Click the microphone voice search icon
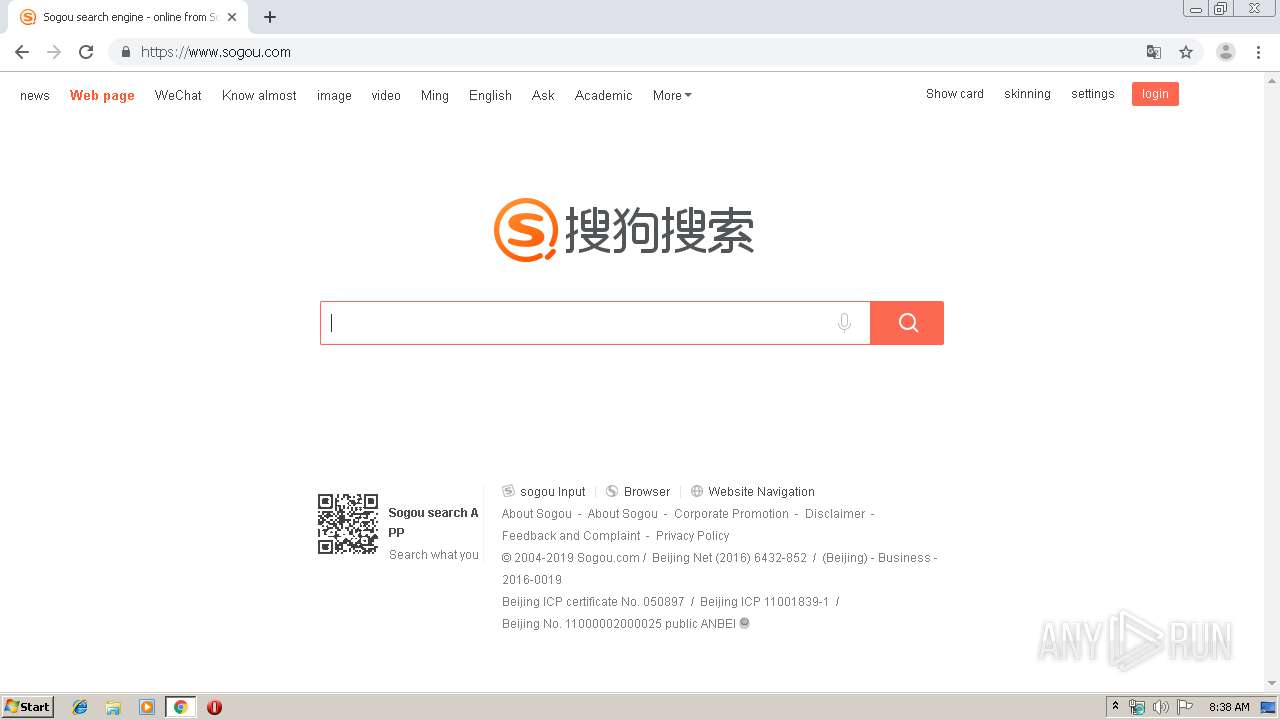Screen dimensions: 1280x720 point(845,323)
